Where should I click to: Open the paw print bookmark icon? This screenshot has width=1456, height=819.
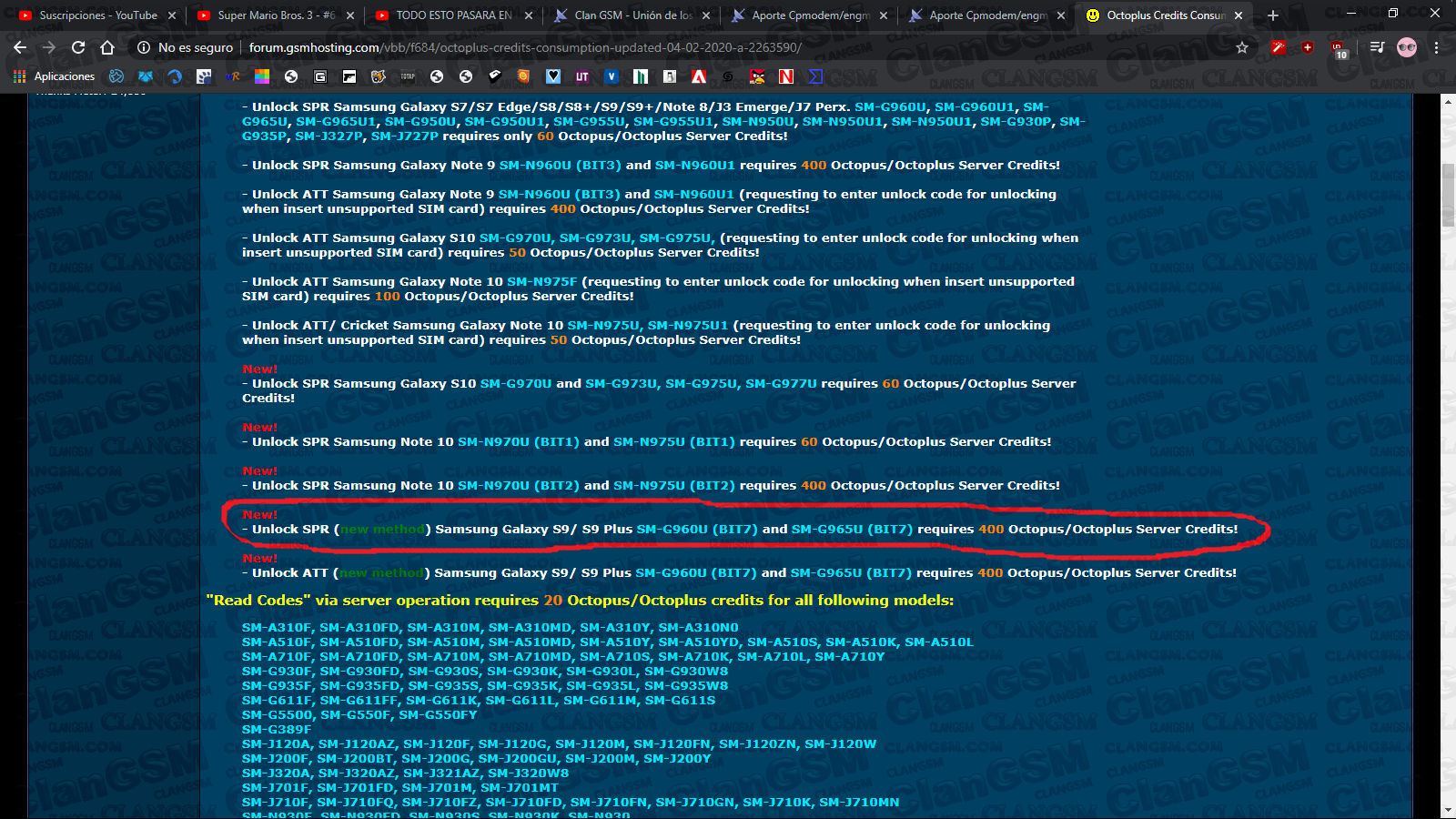[204, 76]
